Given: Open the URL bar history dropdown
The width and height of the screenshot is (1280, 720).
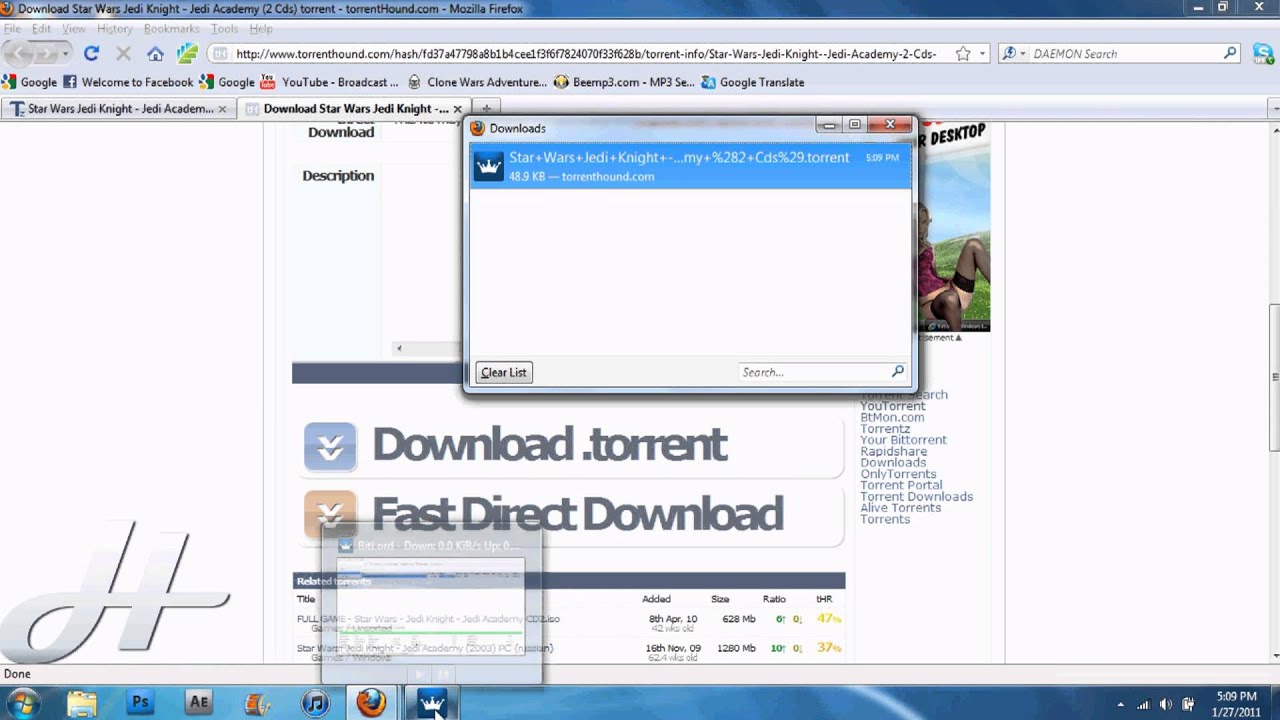Looking at the screenshot, I should pyautogui.click(x=982, y=54).
